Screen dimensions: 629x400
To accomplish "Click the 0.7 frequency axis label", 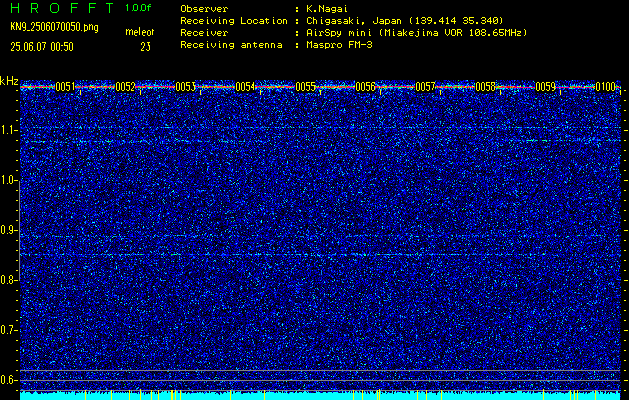I will (8, 330).
